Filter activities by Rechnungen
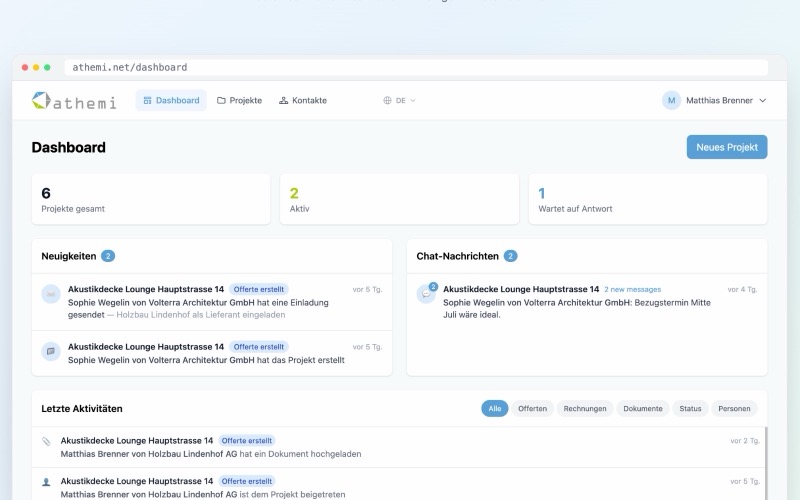 pos(585,409)
